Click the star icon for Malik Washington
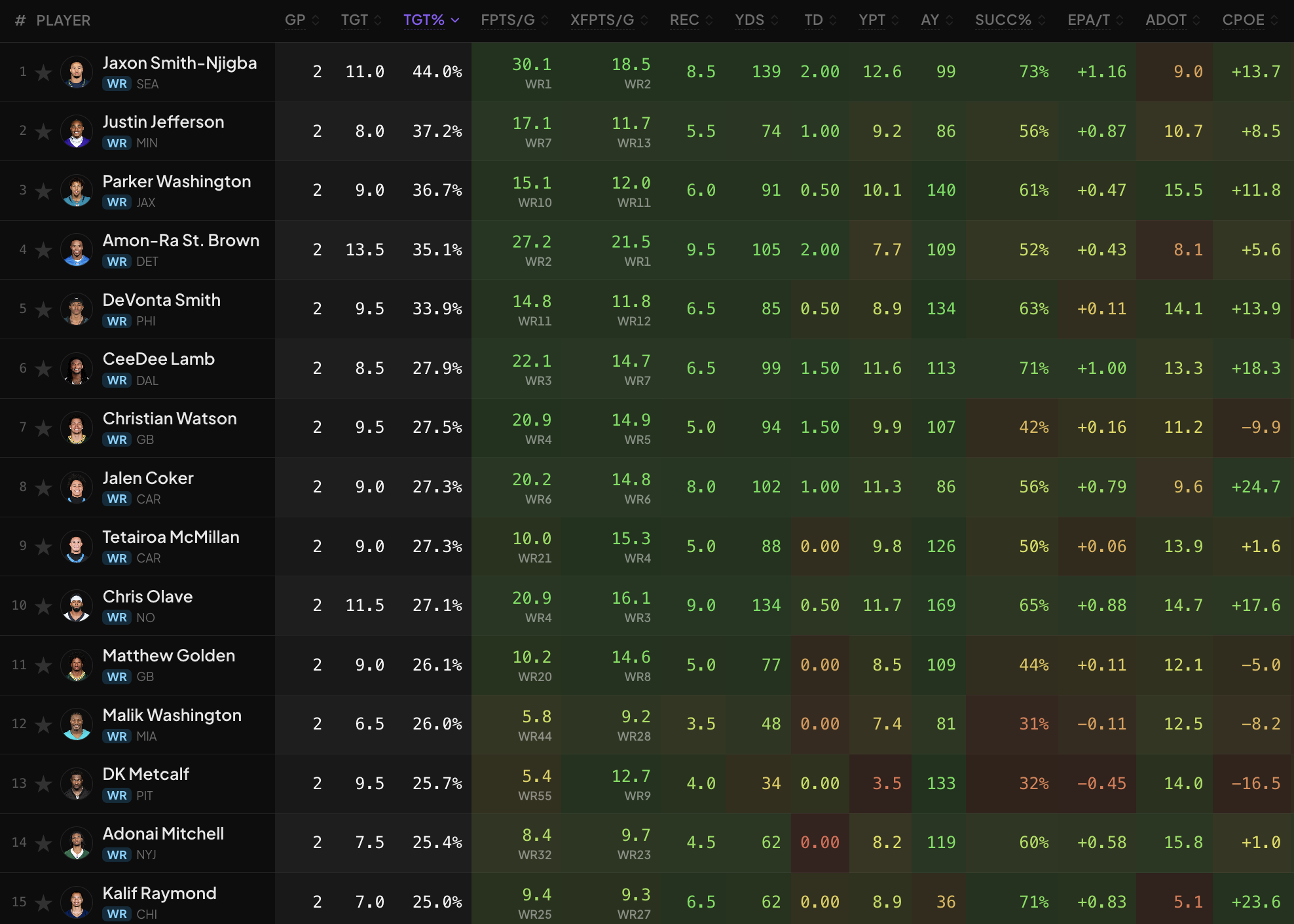Image resolution: width=1294 pixels, height=924 pixels. point(43,724)
